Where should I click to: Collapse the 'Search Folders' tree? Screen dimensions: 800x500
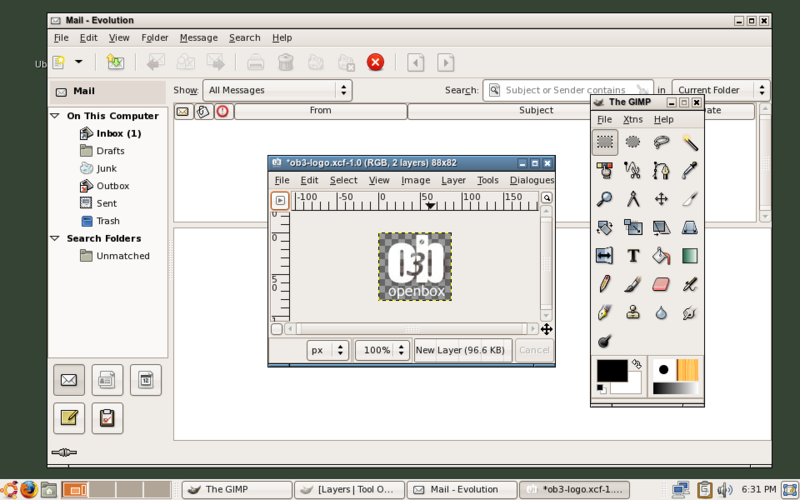tap(55, 238)
